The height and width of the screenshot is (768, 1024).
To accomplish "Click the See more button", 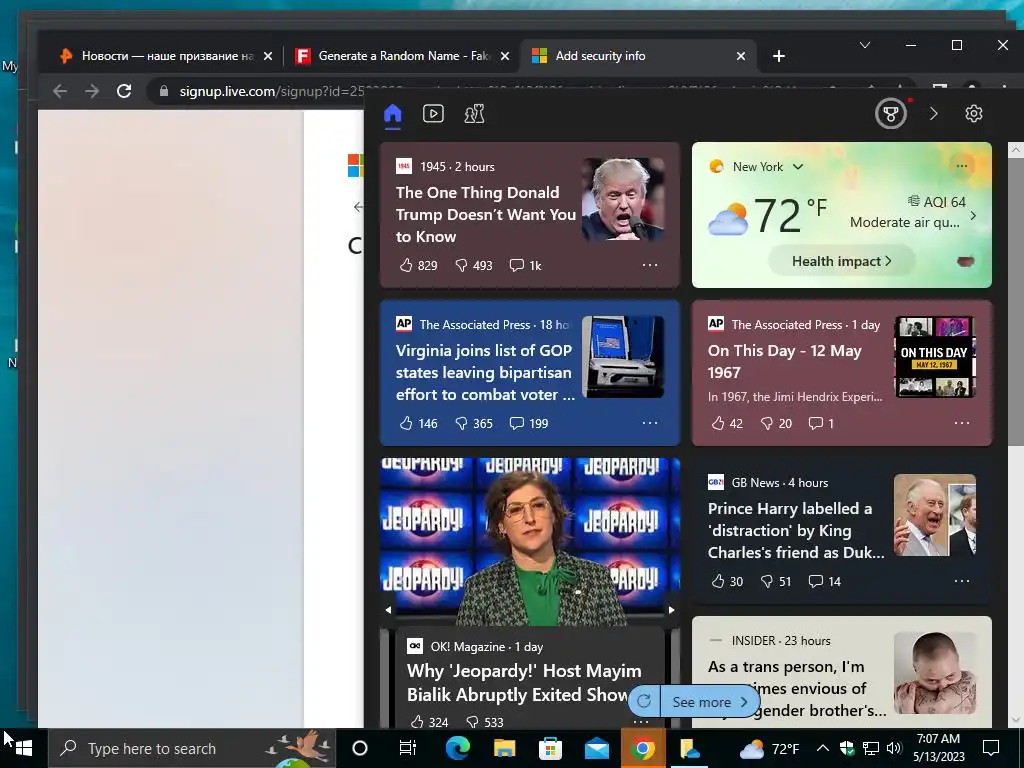I will tap(710, 702).
